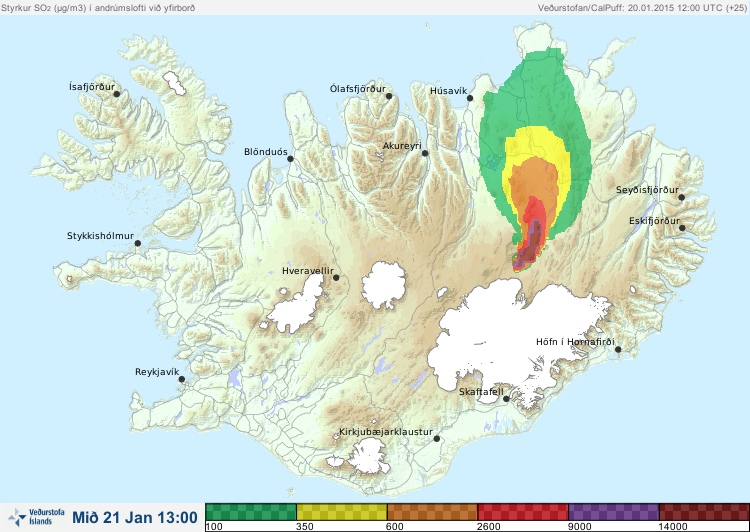
Task: Click the legend value '600'
Action: coord(395,527)
